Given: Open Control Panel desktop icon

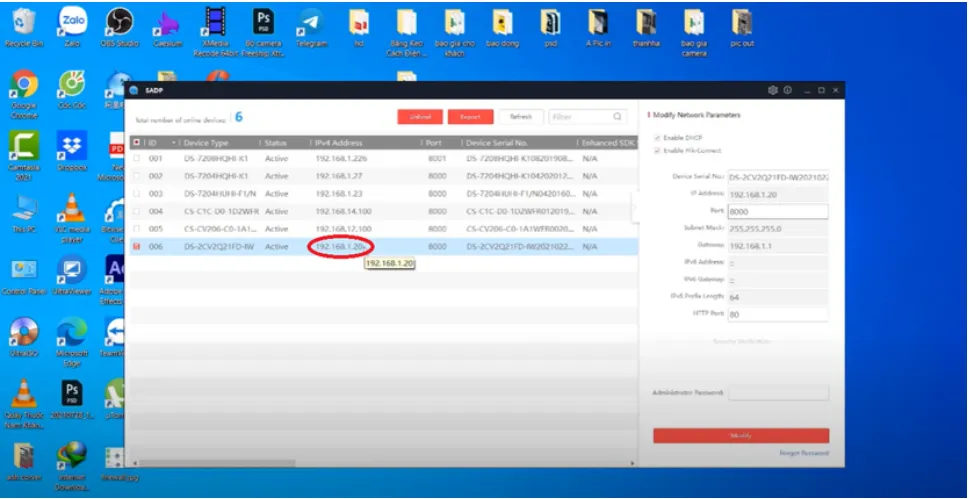Looking at the screenshot, I should pyautogui.click(x=23, y=276).
